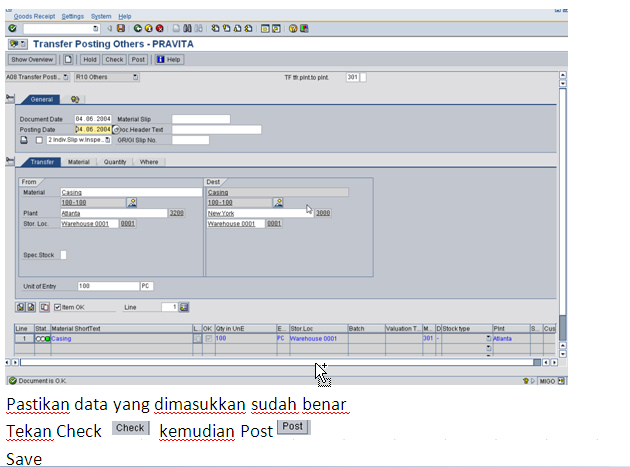Open material search icon in Dest section

279,202
